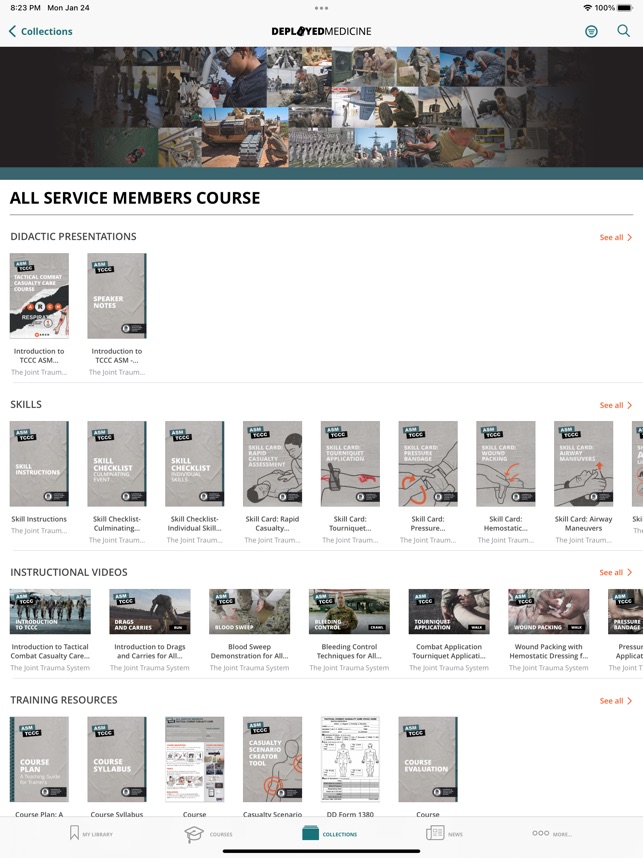Open Course Plan teaching guide

(39, 760)
